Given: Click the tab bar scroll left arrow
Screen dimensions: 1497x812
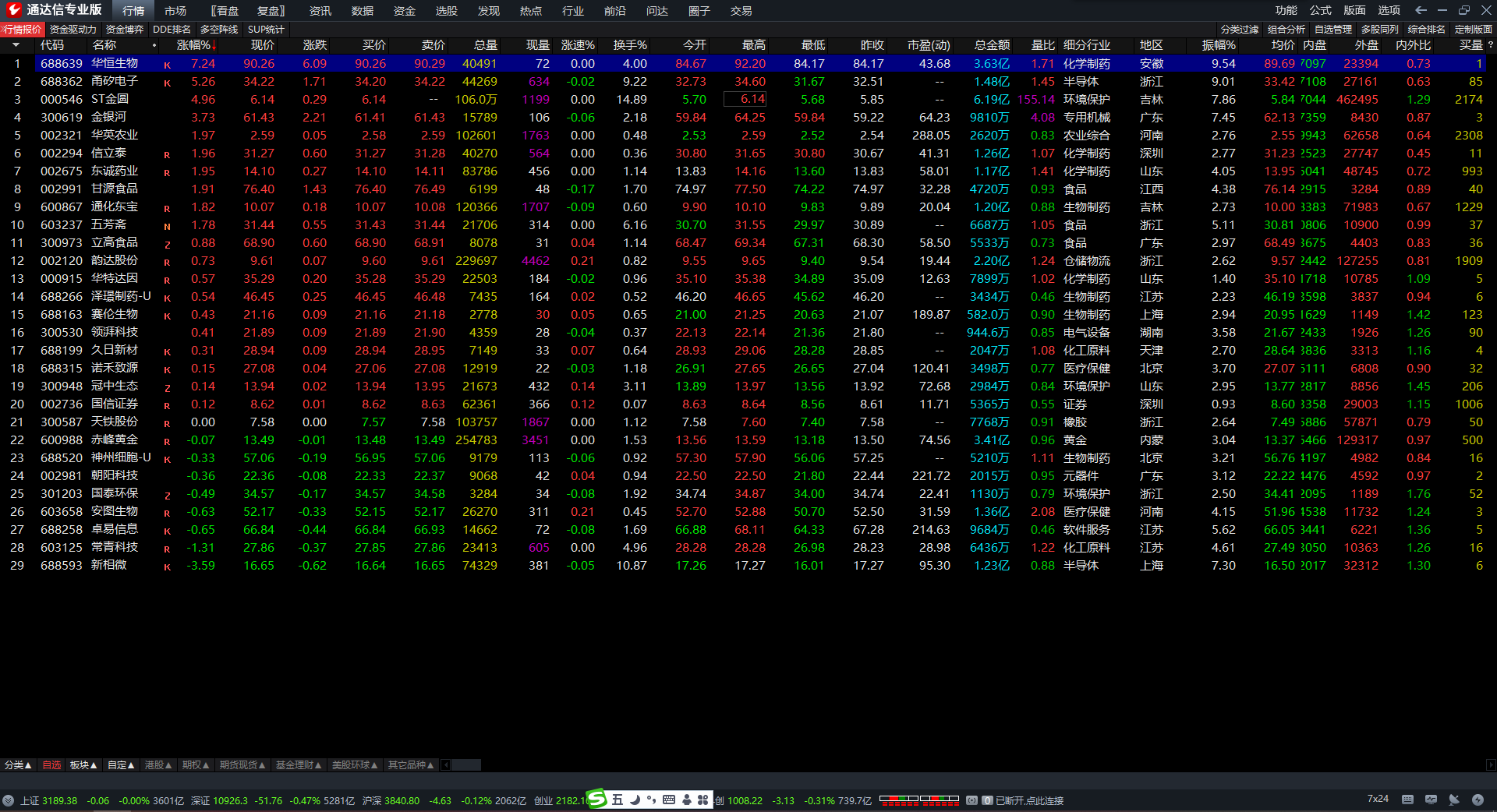Looking at the screenshot, I should pyautogui.click(x=446, y=765).
